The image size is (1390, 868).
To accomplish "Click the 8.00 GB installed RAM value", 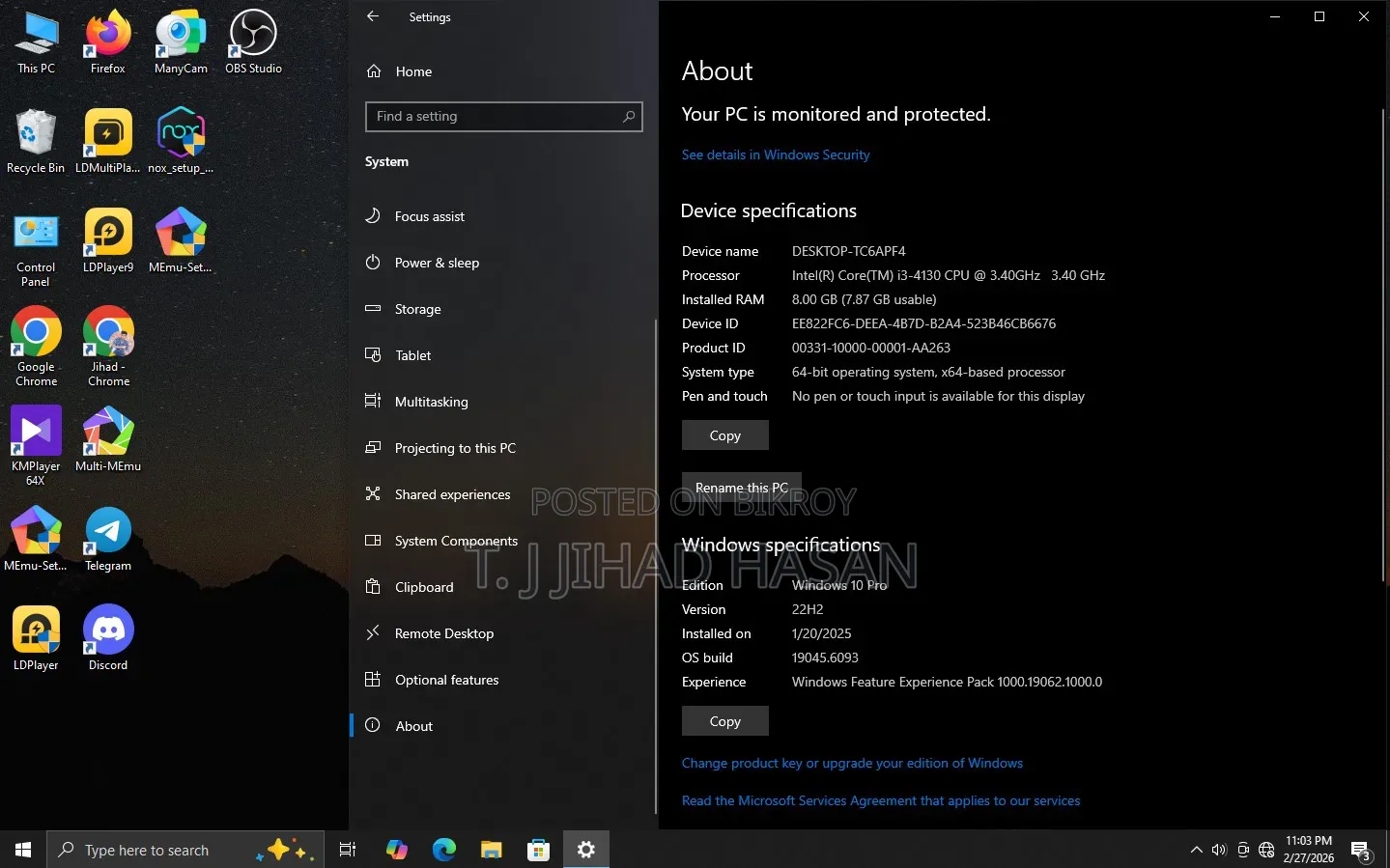I will [x=864, y=299].
